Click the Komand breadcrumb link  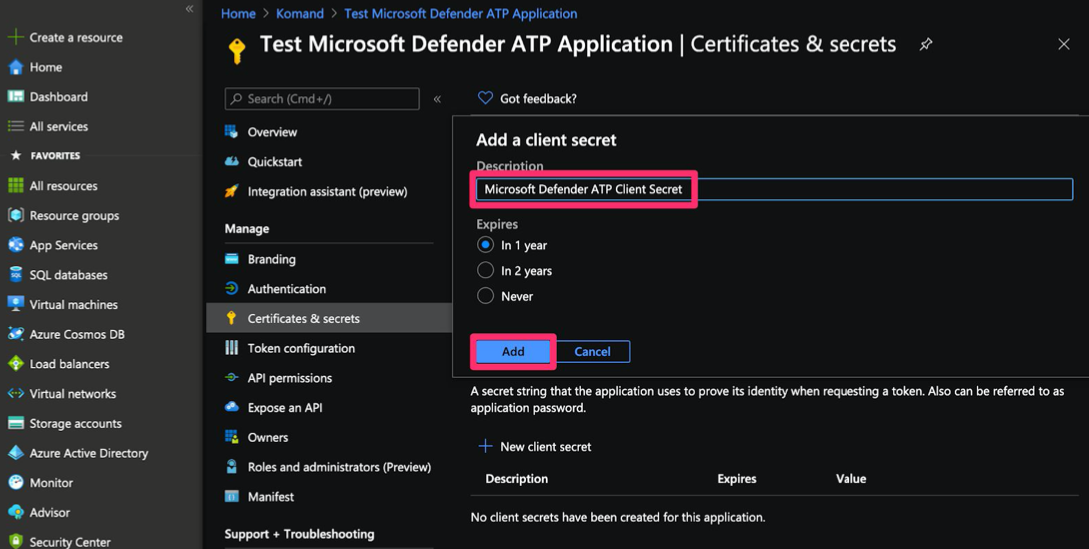(x=300, y=13)
